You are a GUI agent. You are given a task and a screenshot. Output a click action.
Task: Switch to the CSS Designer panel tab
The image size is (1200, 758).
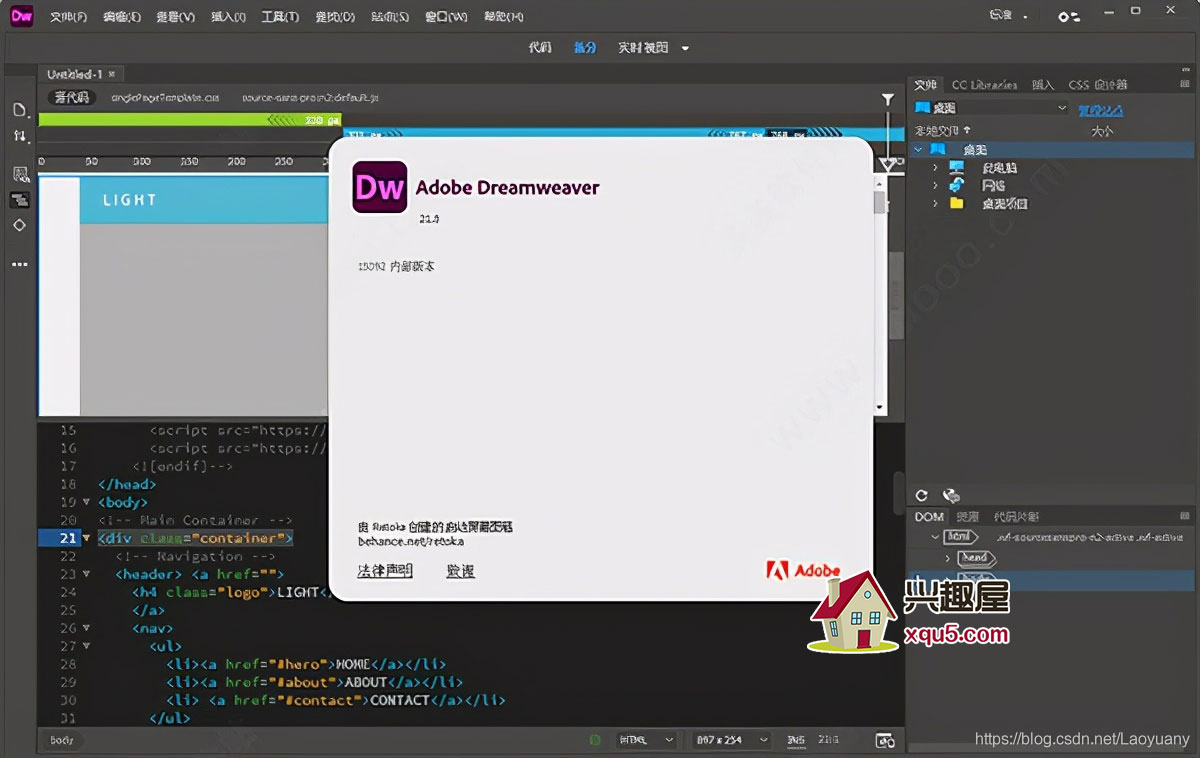(x=1098, y=85)
